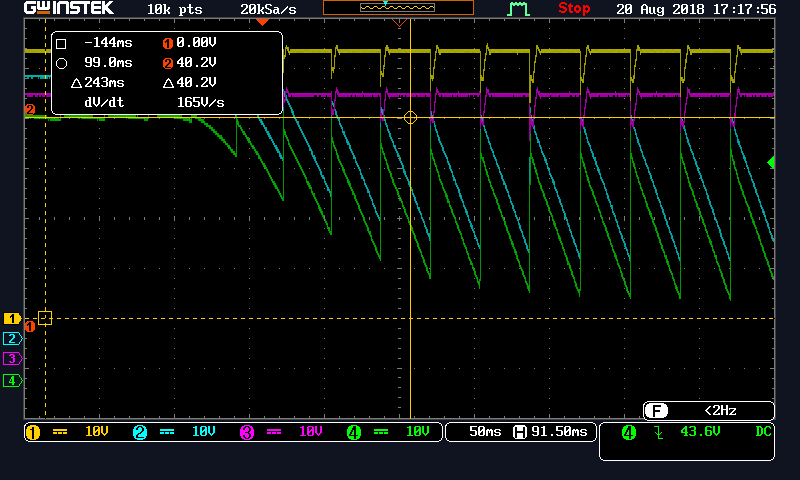Click the red cursor 1 voltage badge

point(167,43)
